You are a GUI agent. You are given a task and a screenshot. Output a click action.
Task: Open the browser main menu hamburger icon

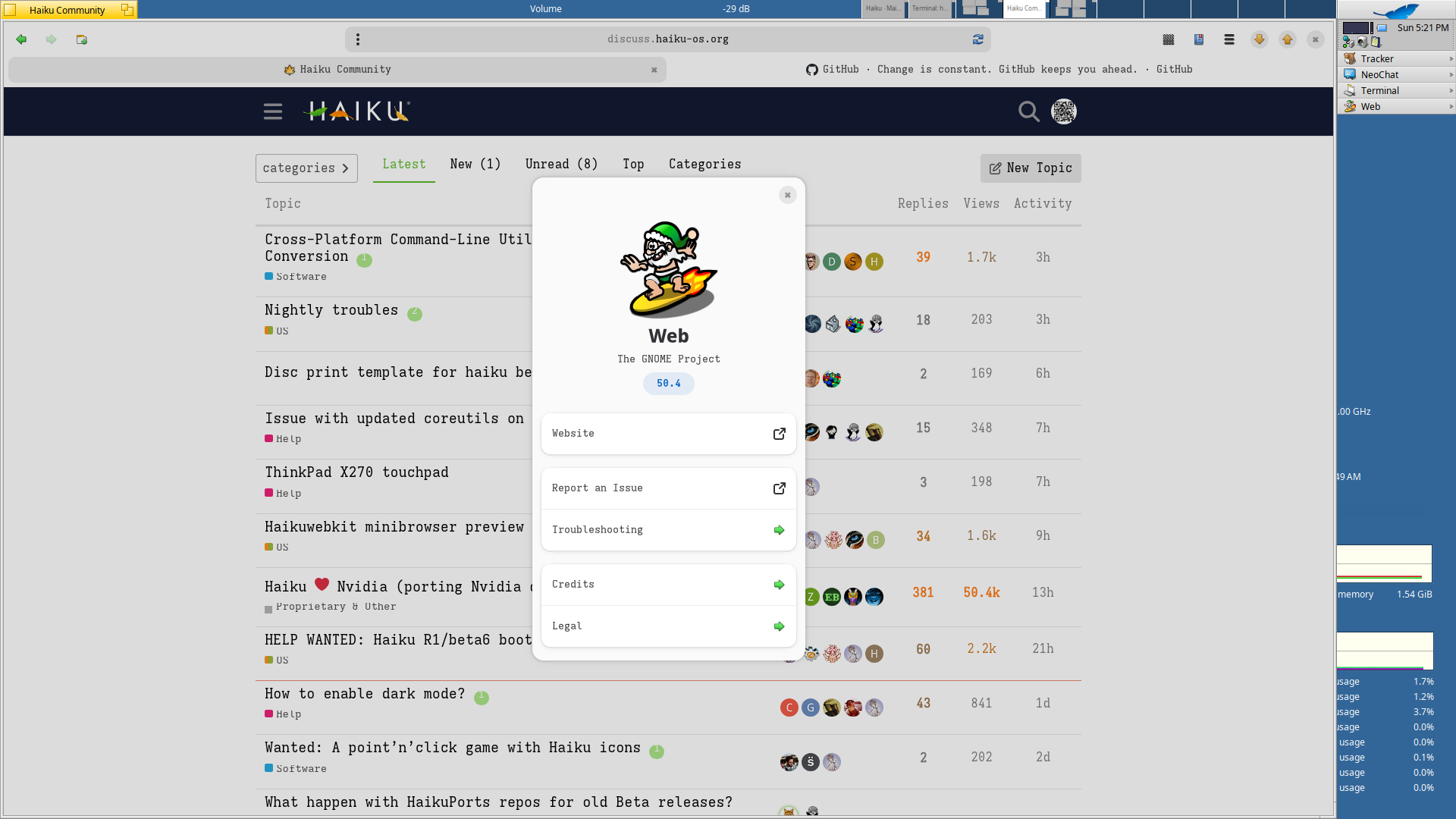[x=1229, y=39]
